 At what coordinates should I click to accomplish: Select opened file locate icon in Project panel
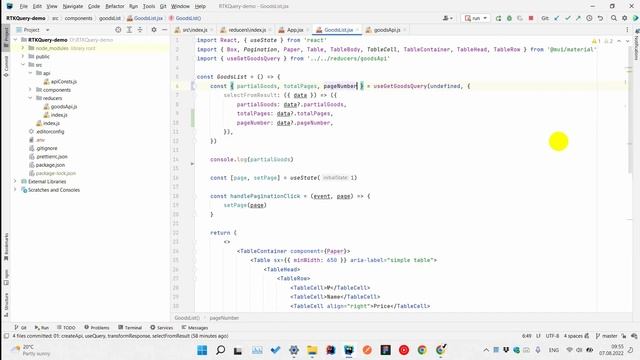[118, 30]
